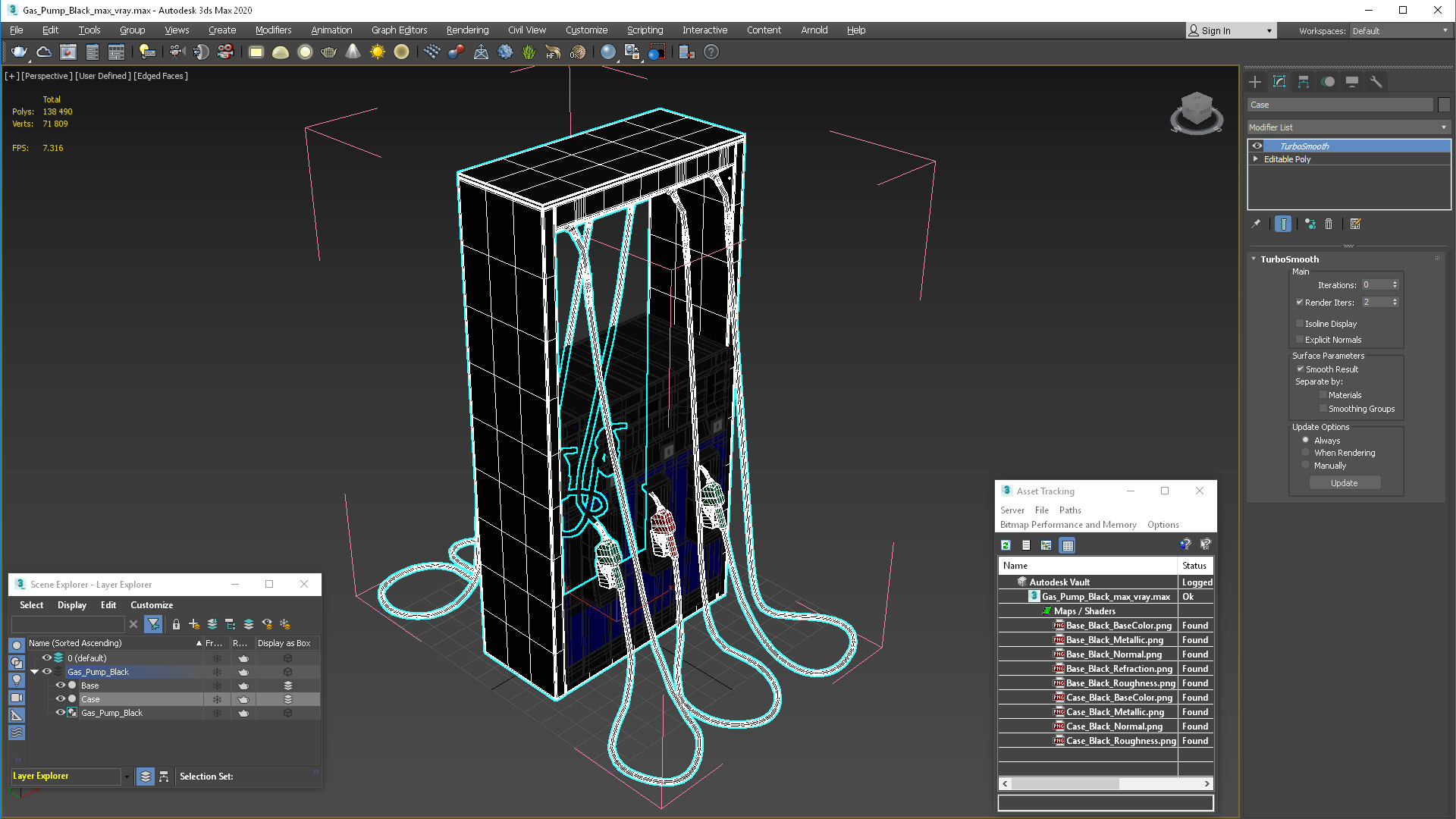Enable Isoline Display checkbox
The image size is (1456, 819).
click(1300, 324)
